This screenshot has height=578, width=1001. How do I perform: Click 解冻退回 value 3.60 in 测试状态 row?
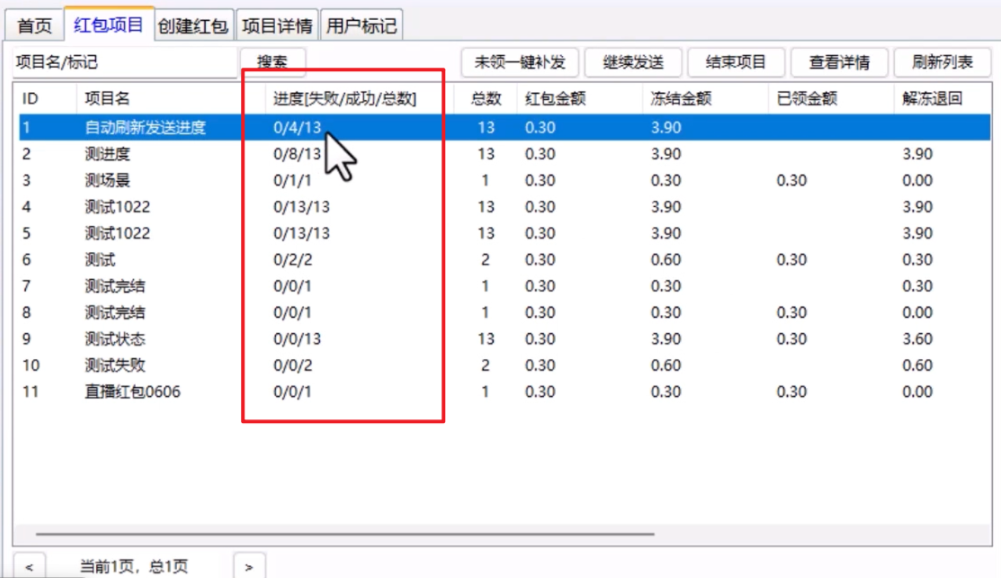tap(917, 338)
